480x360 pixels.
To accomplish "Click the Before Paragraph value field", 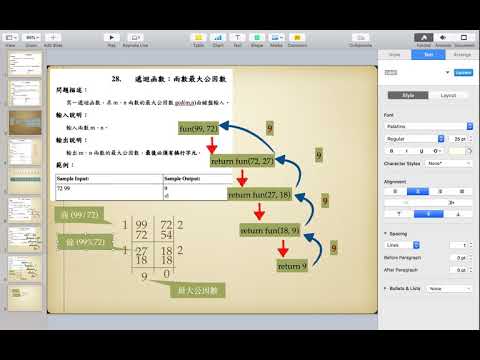I will tap(459, 258).
